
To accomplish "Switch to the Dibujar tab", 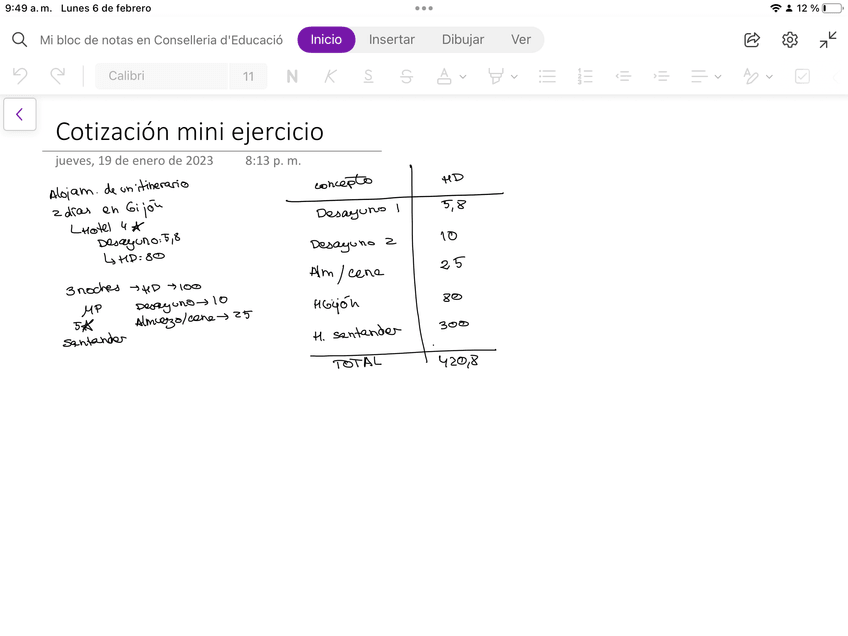I will tap(463, 40).
